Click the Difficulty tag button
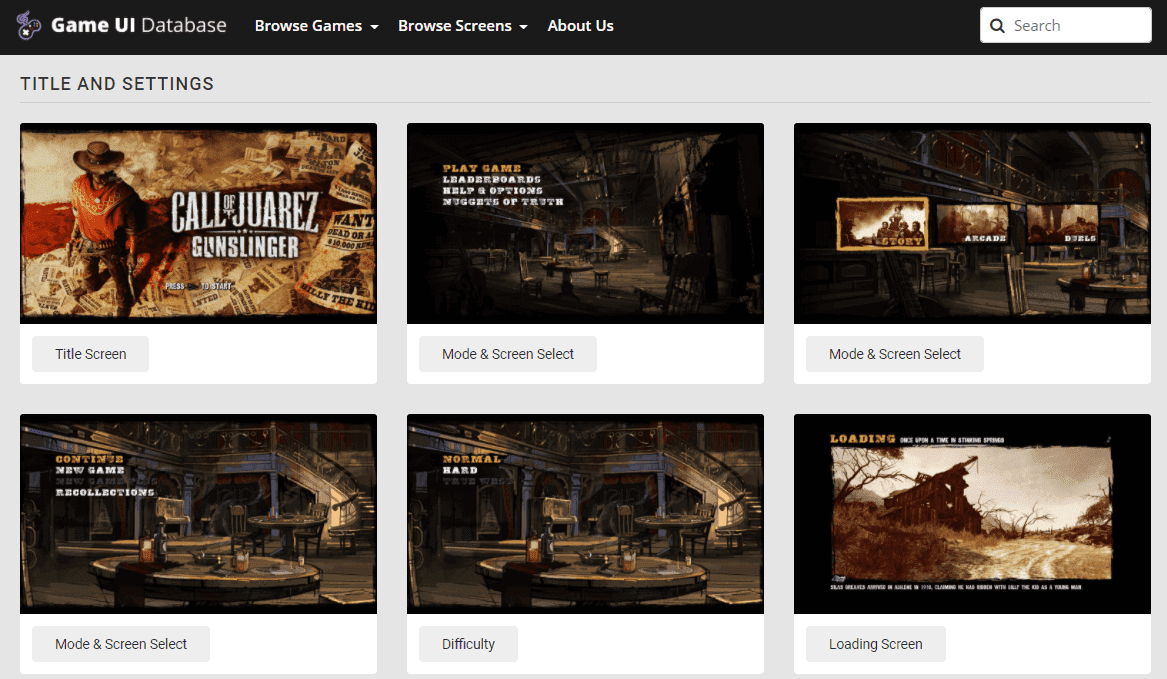Viewport: 1167px width, 679px height. 468,644
